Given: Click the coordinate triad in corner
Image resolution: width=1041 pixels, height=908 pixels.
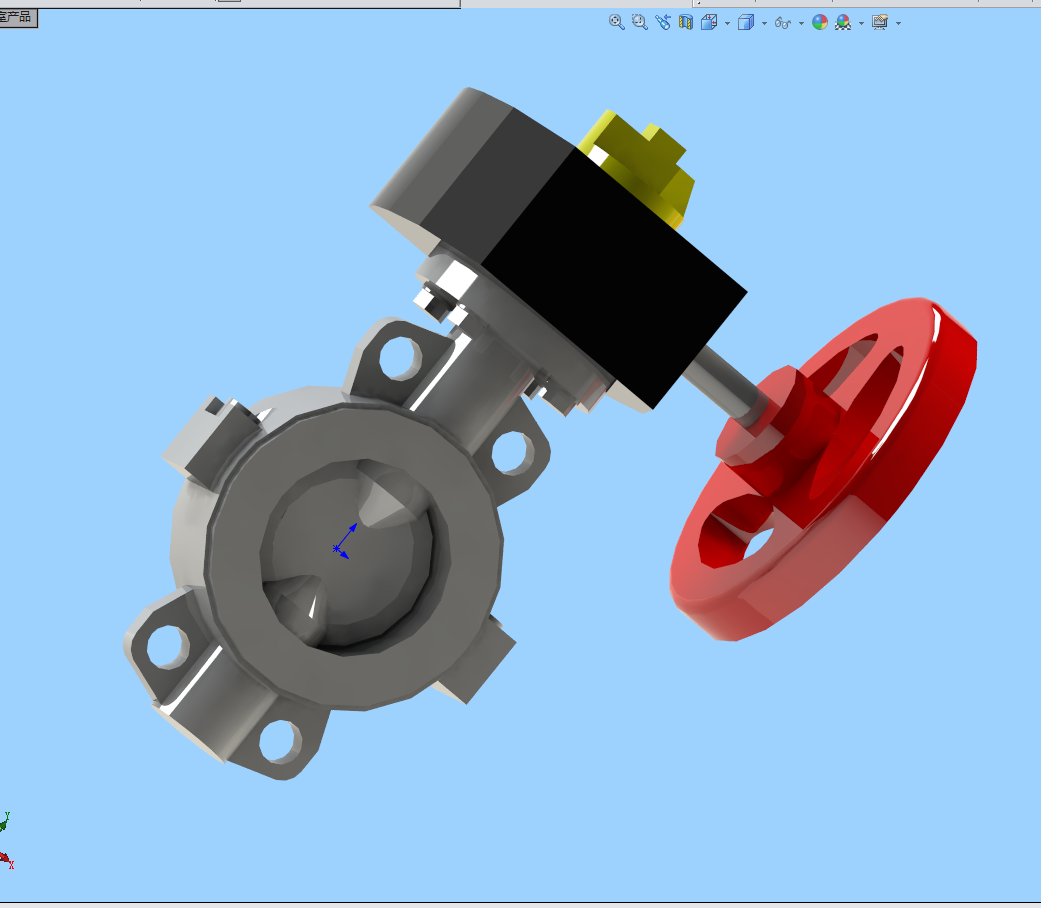Looking at the screenshot, I should pos(6,840).
